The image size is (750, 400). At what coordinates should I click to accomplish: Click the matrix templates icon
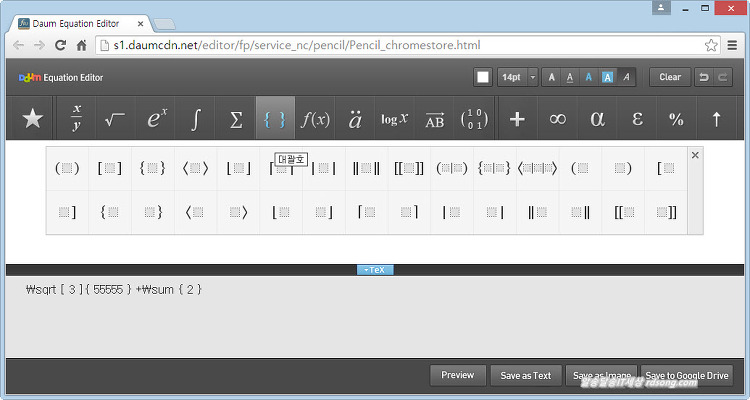475,119
